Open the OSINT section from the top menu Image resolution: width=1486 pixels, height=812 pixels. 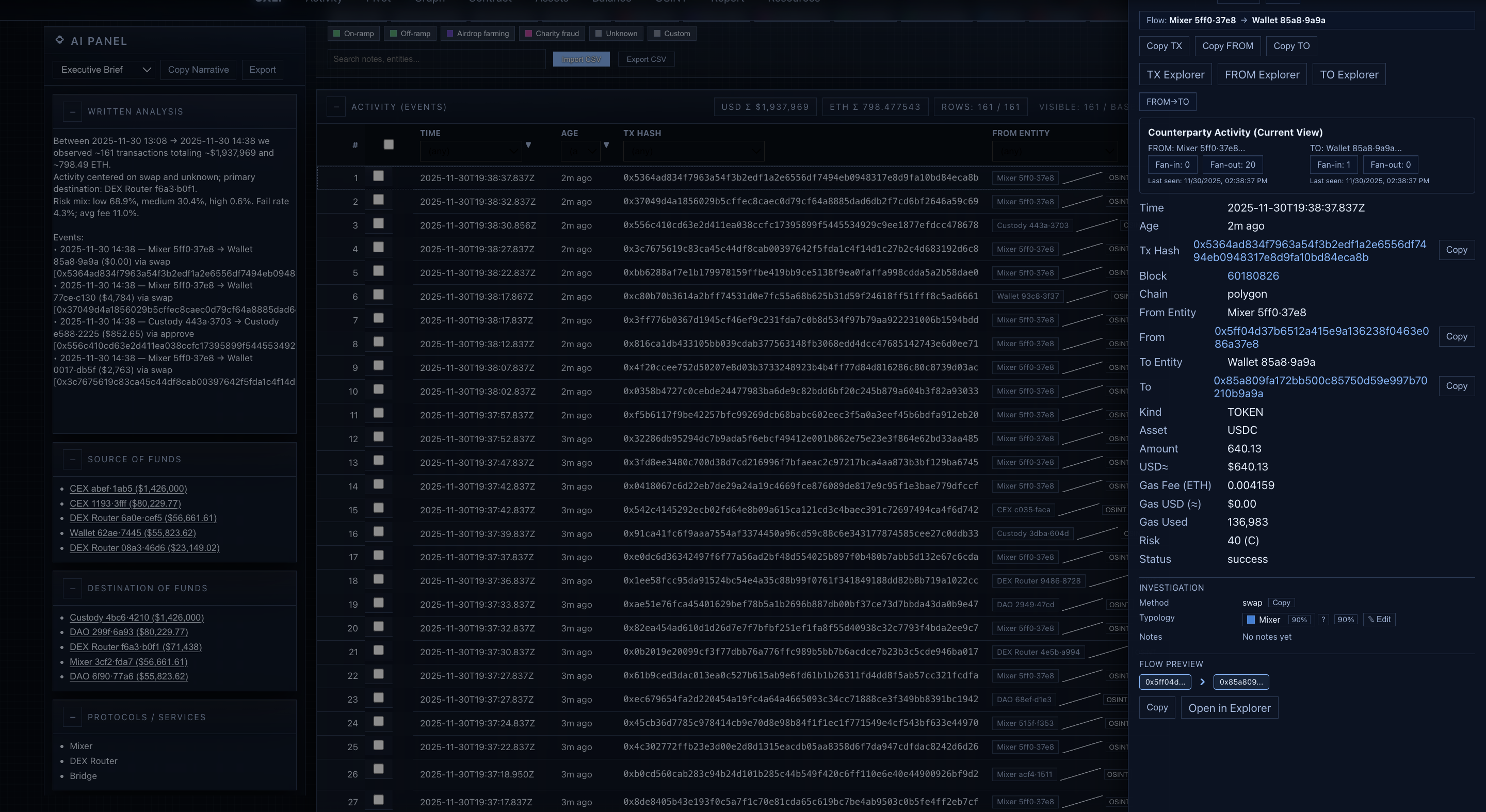(671, 2)
